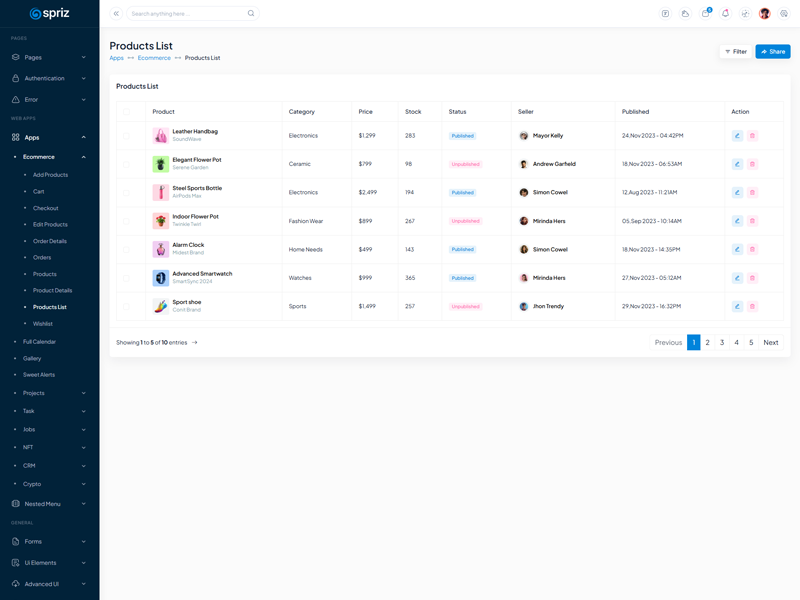Viewport: 800px width, 600px height.
Task: Open Wishlist in the sidebar
Action: pos(43,324)
